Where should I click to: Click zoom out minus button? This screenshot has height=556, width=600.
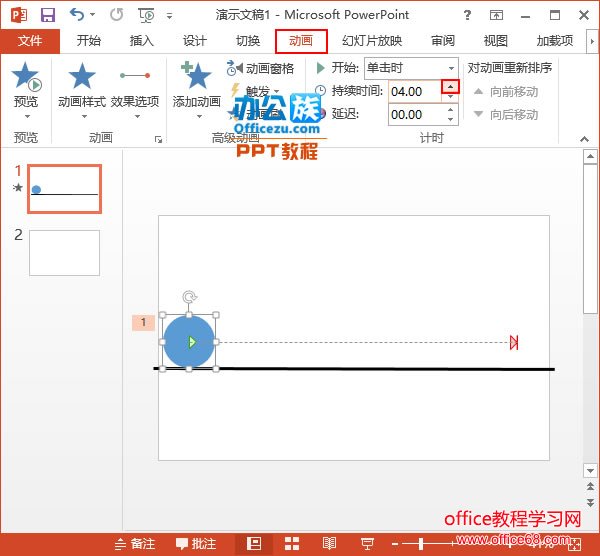tap(395, 544)
